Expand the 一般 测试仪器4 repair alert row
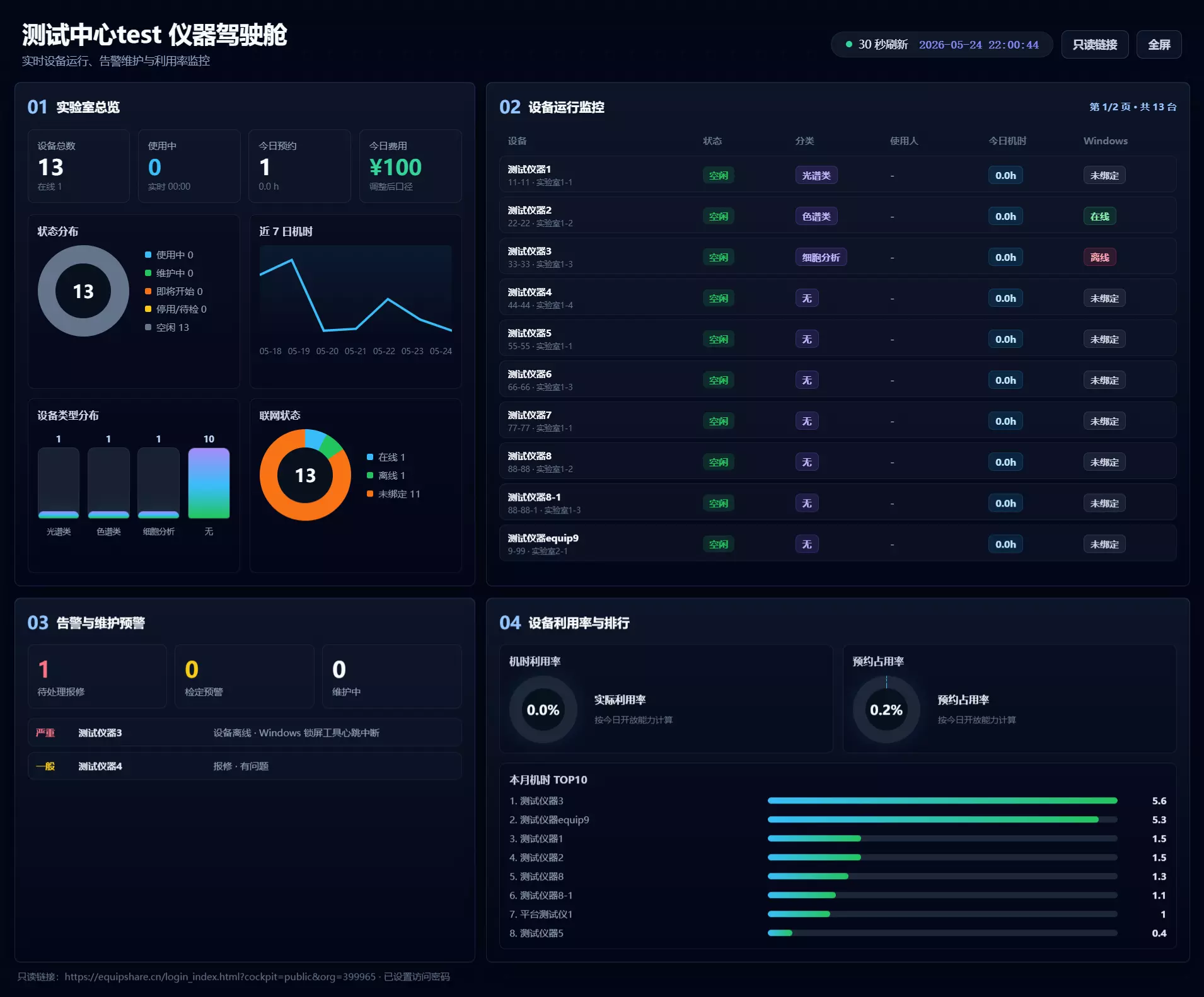Viewport: 1204px width, 997px height. pyautogui.click(x=245, y=766)
